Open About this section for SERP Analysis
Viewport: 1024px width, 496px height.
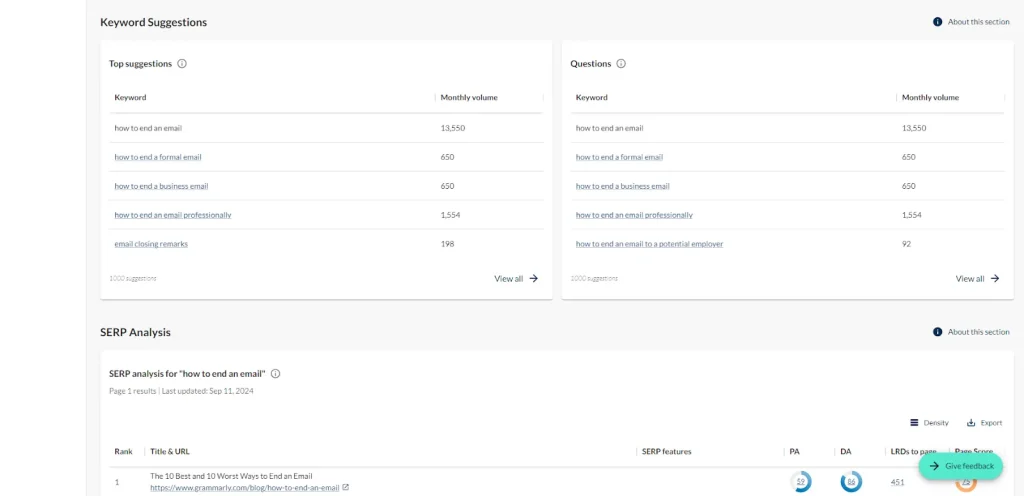point(971,332)
